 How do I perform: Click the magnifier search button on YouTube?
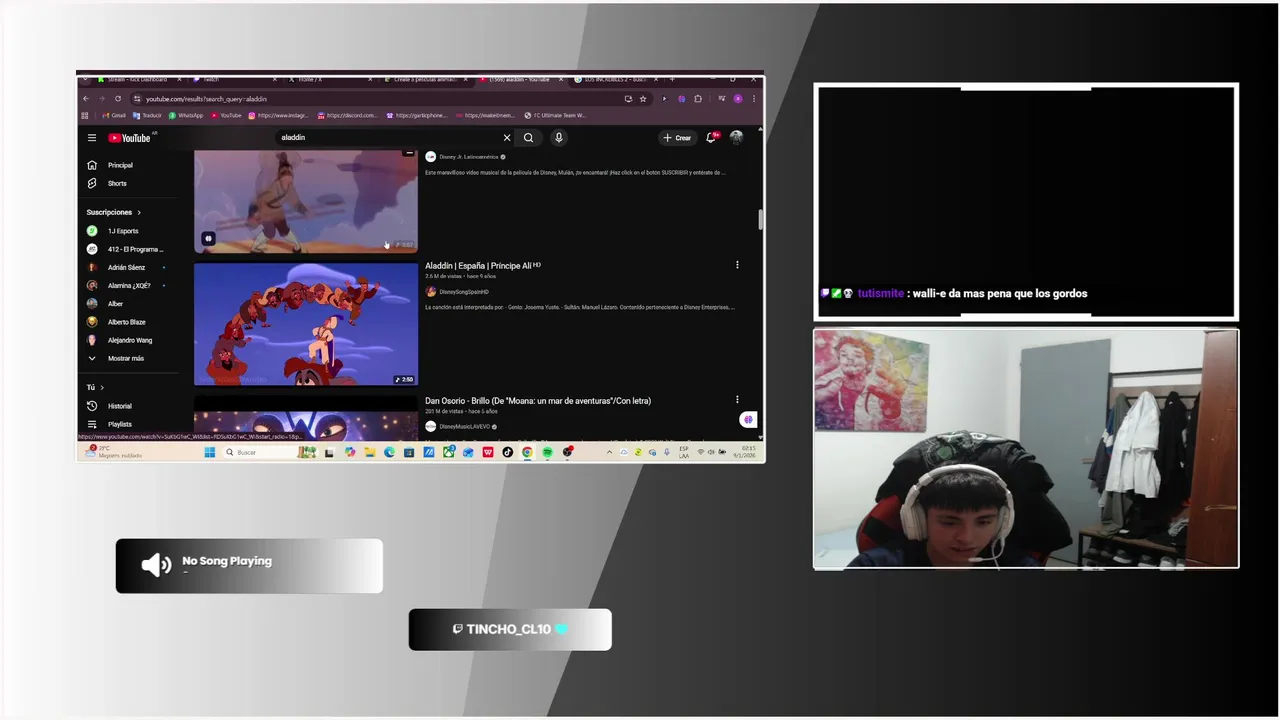pos(528,138)
